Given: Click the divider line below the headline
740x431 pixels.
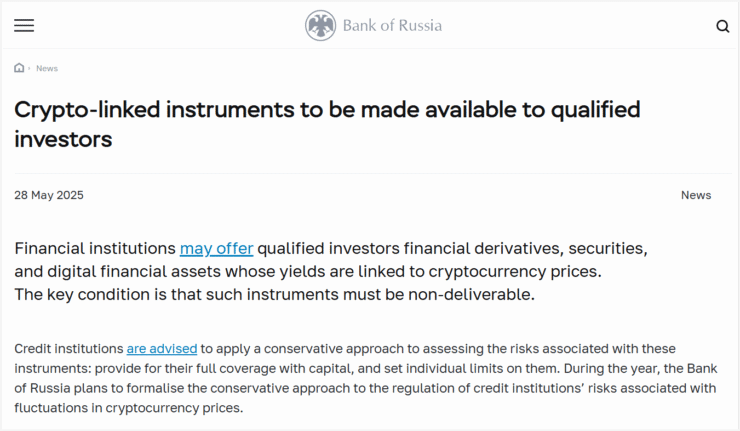Looking at the screenshot, I should click(373, 173).
